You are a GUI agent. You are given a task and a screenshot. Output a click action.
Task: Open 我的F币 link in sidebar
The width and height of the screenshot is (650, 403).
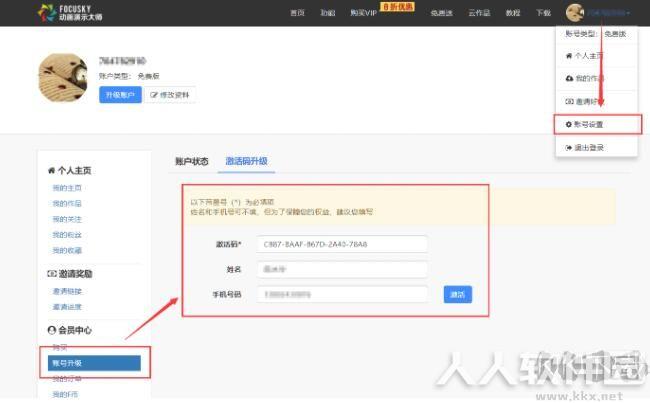pyautogui.click(x=65, y=394)
